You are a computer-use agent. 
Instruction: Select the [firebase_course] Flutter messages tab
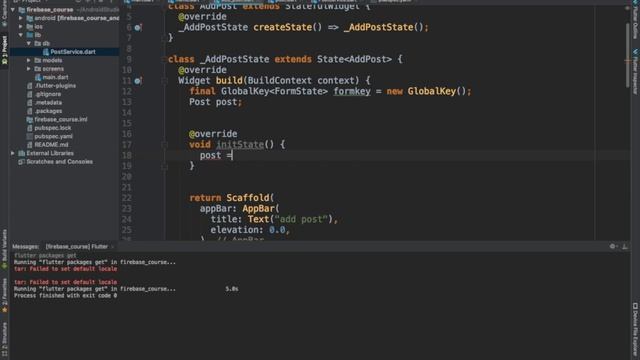pyautogui.click(x=77, y=247)
